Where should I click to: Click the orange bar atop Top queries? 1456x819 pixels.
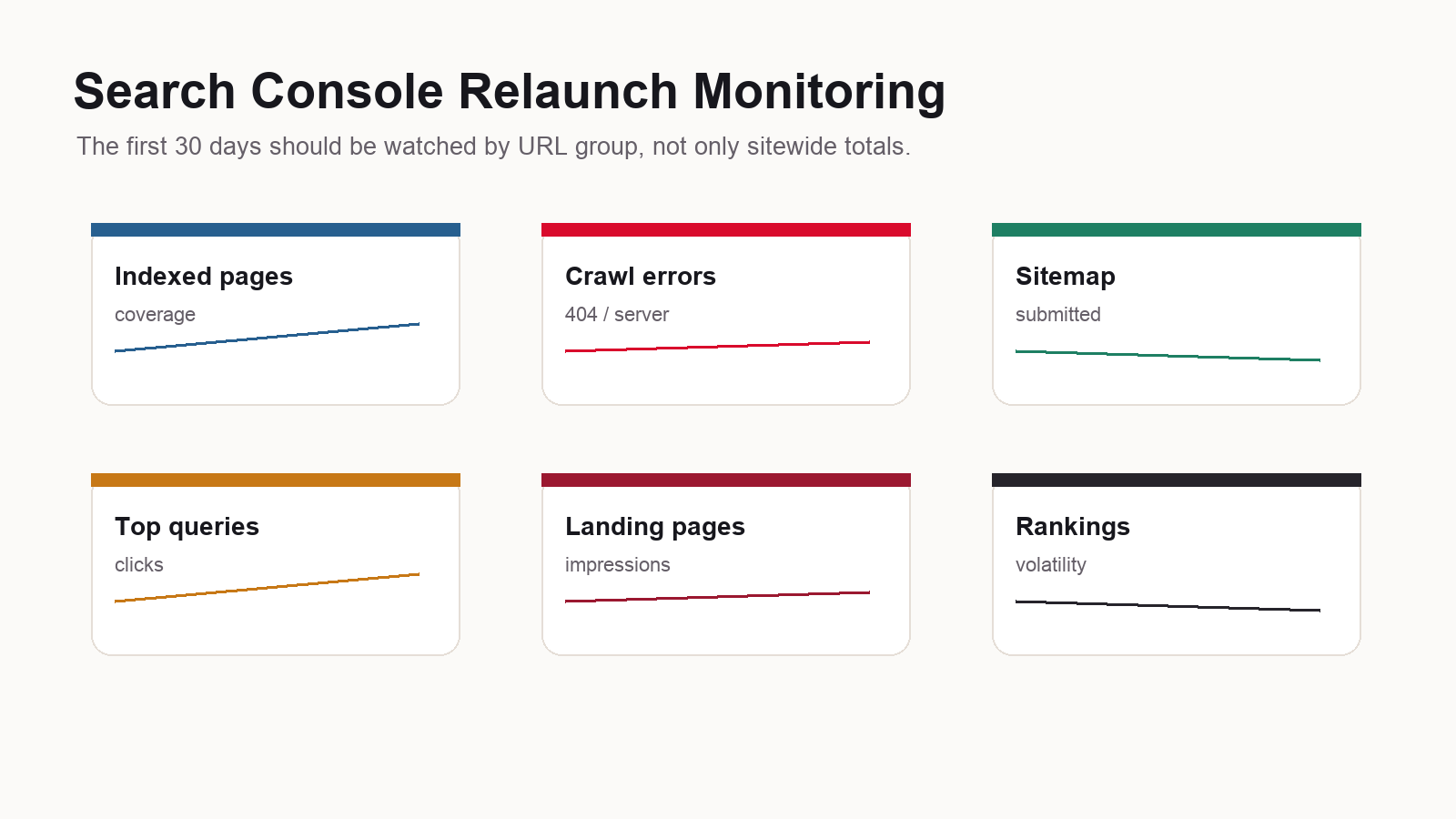pyautogui.click(x=276, y=480)
